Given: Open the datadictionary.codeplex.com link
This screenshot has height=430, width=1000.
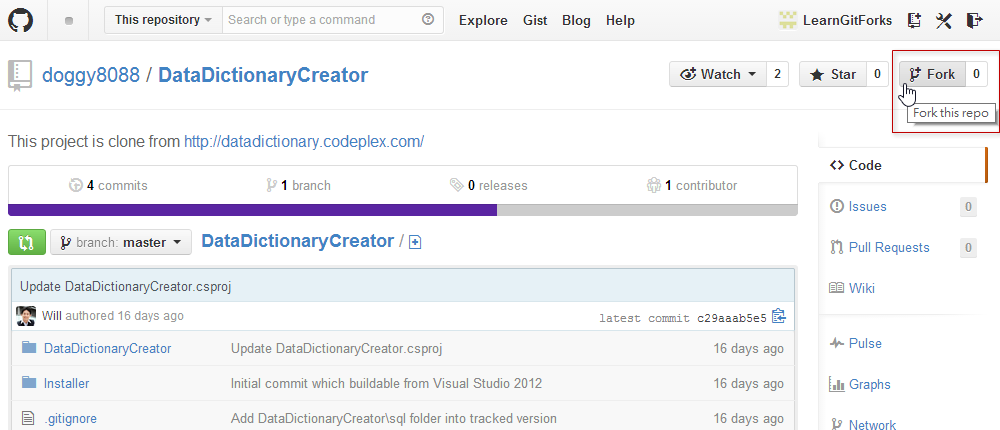Looking at the screenshot, I should 304,142.
